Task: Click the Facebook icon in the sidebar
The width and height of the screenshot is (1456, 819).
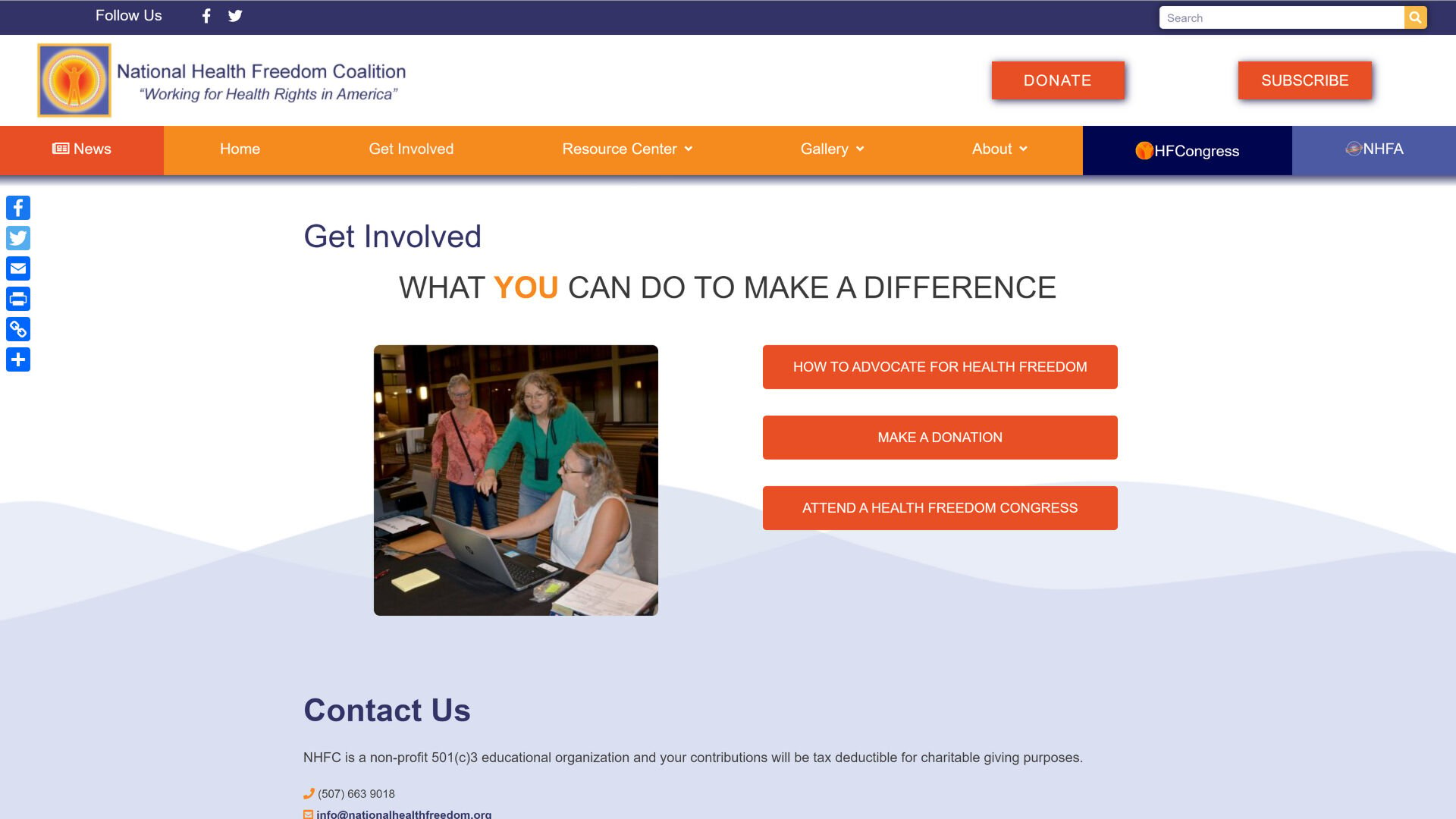Action: tap(17, 208)
